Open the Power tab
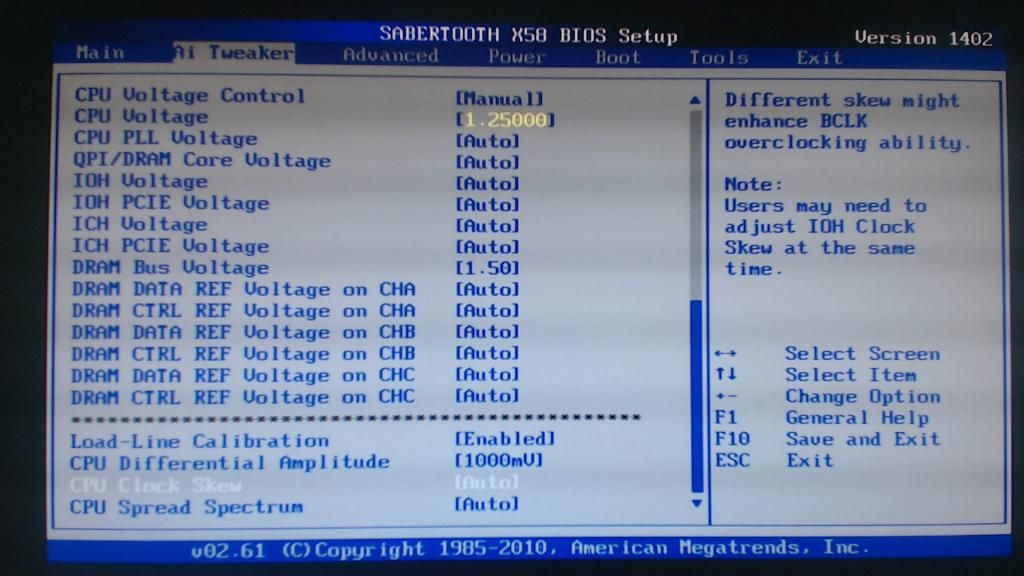The height and width of the screenshot is (576, 1024). 516,57
